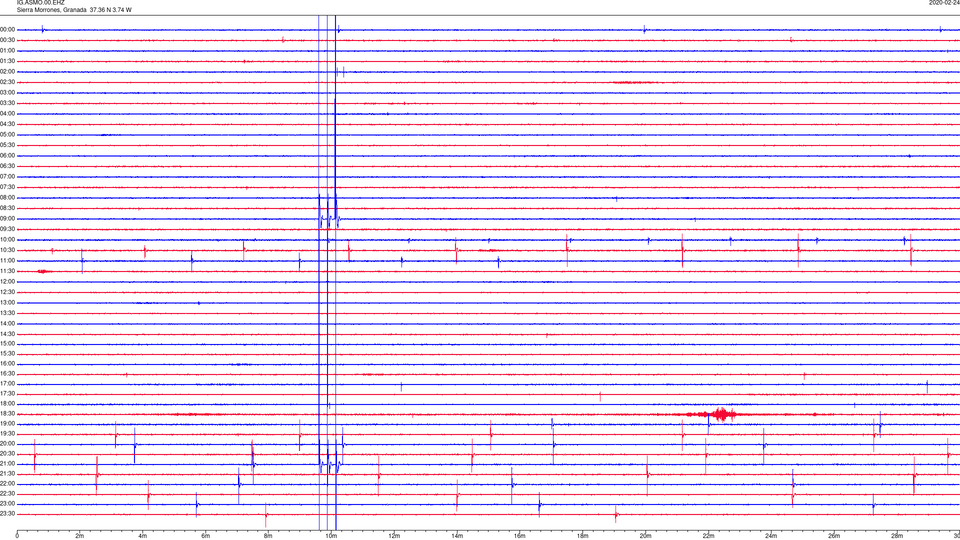Select the 04:00 time label

[x=8, y=114]
